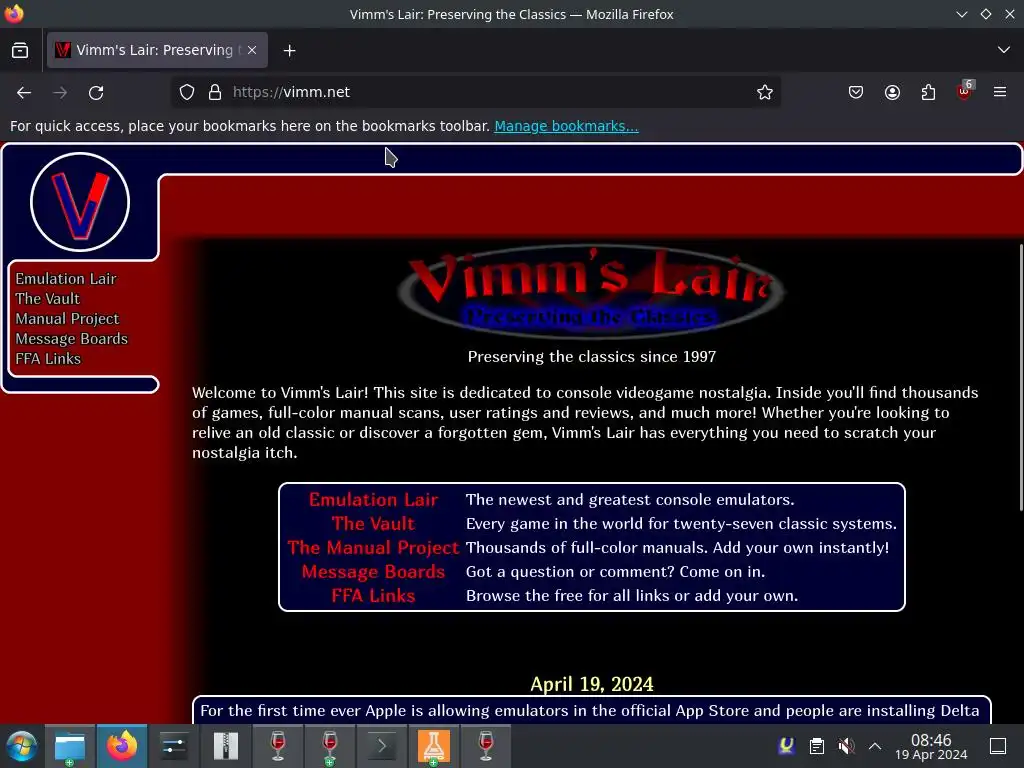Open the orange flask taskbar icon
Viewport: 1024px width, 768px height.
click(434, 746)
